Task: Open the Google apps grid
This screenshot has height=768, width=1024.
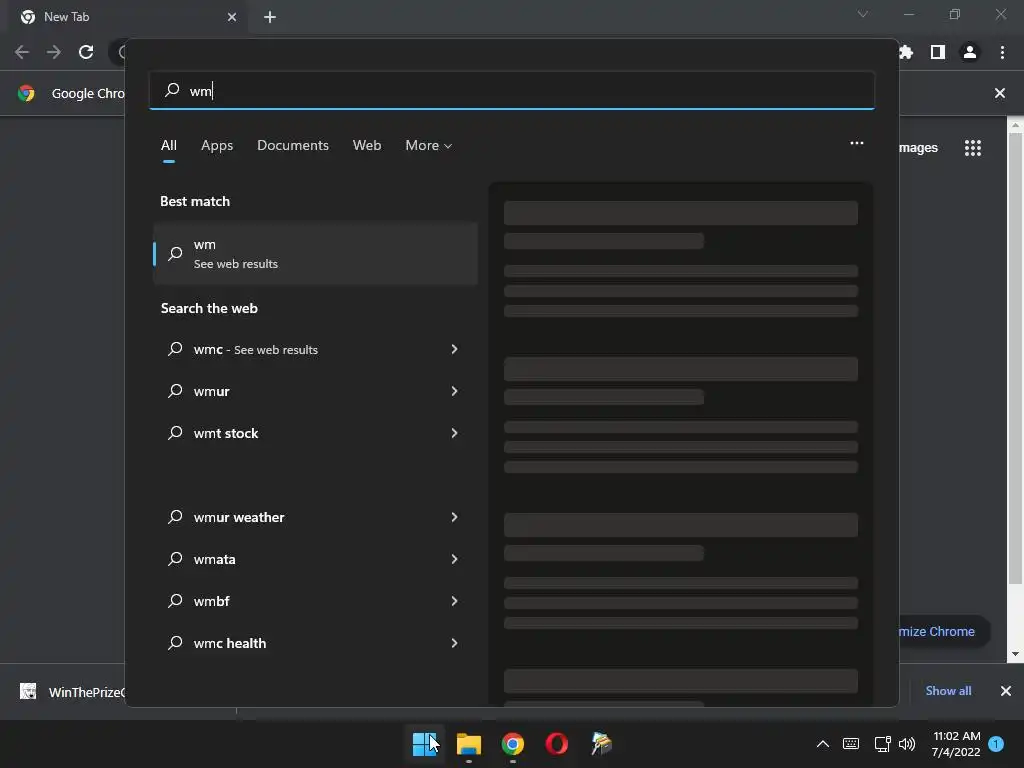Action: coord(973,148)
